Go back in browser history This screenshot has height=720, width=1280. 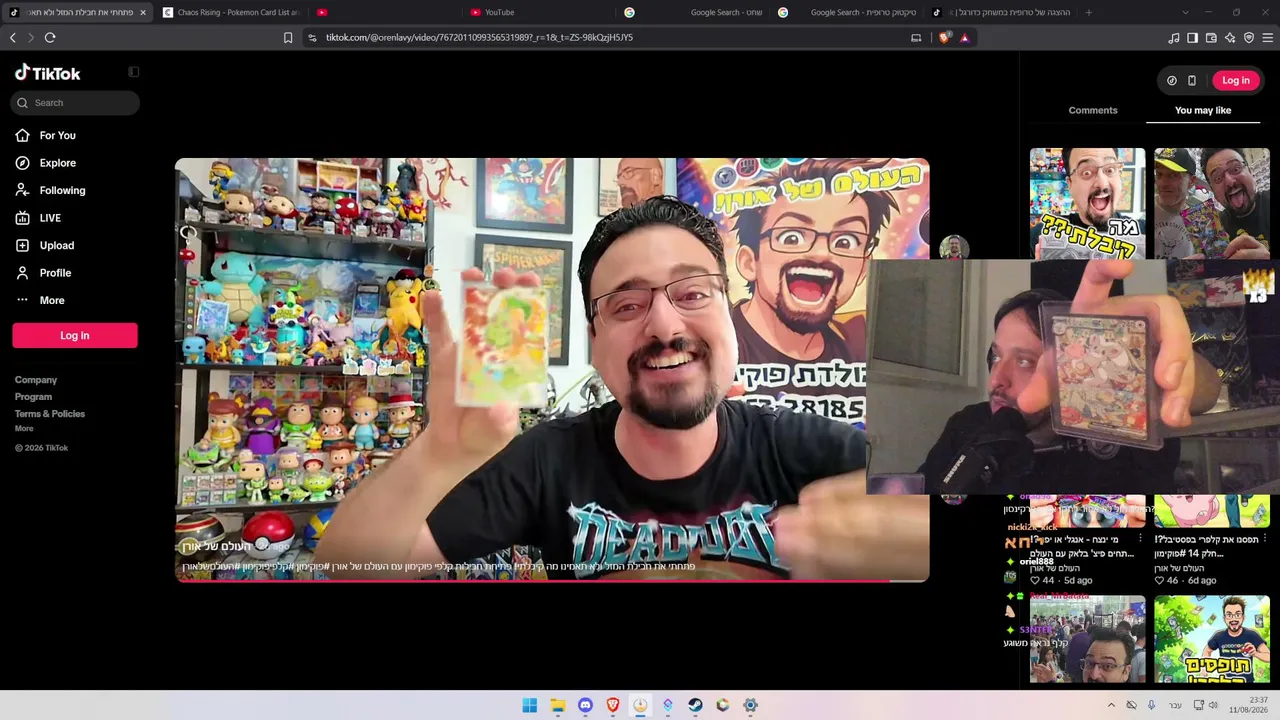[13, 37]
